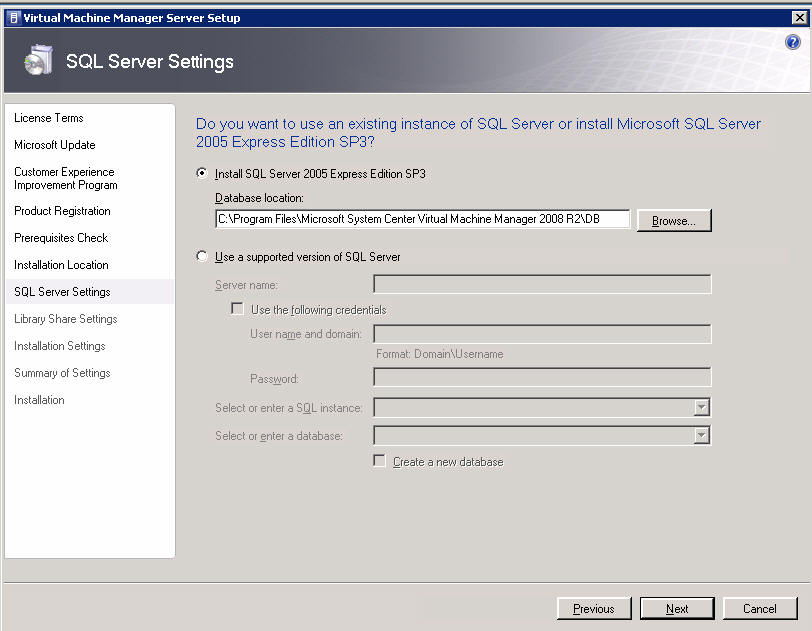Go to the Product Registration step
The width and height of the screenshot is (812, 631).
(62, 211)
